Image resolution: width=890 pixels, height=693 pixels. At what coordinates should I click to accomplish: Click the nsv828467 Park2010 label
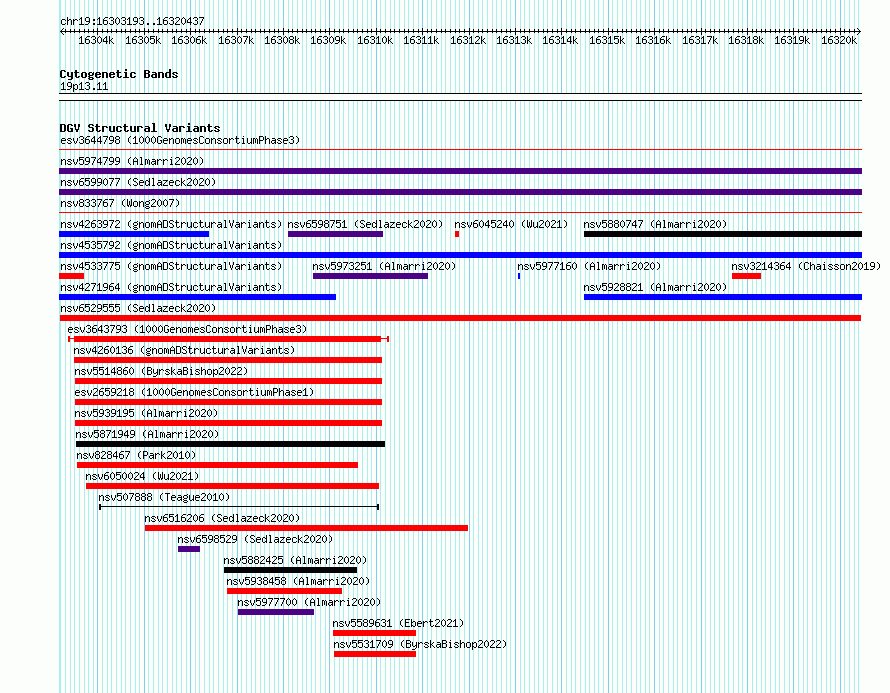[x=136, y=455]
